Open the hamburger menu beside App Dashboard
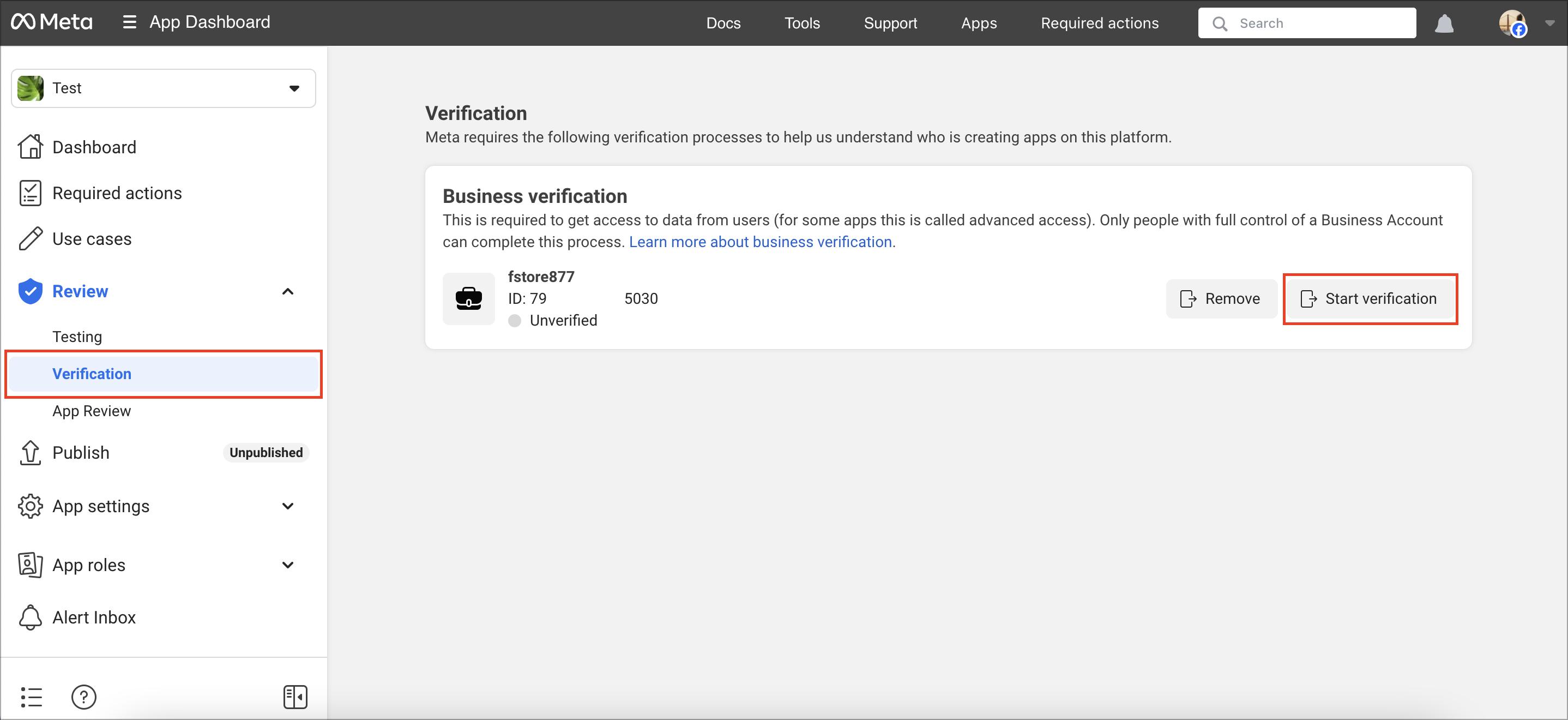1568x720 pixels. pos(129,22)
